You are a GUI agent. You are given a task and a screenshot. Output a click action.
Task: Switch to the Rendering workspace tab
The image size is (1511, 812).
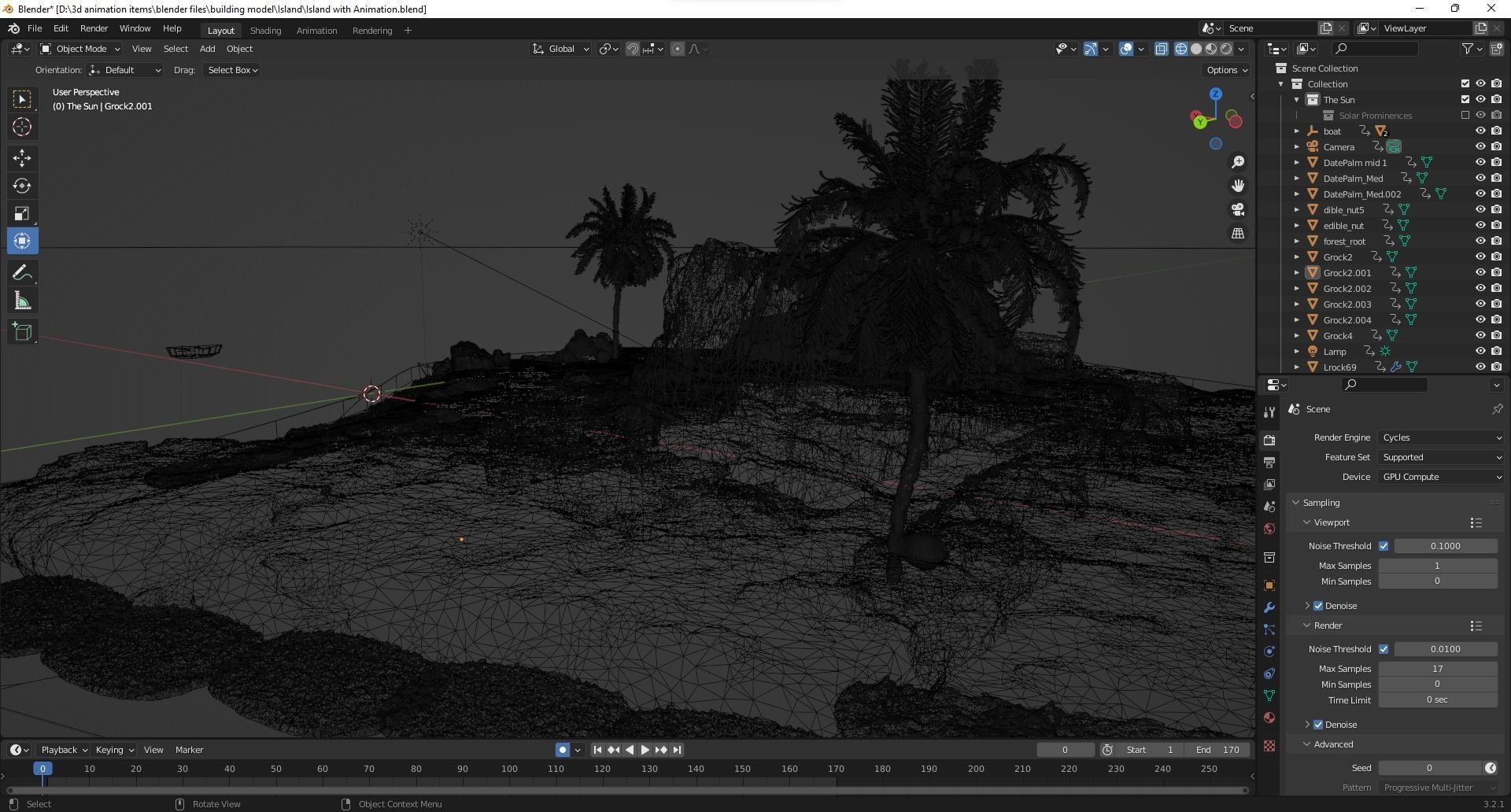click(x=372, y=31)
